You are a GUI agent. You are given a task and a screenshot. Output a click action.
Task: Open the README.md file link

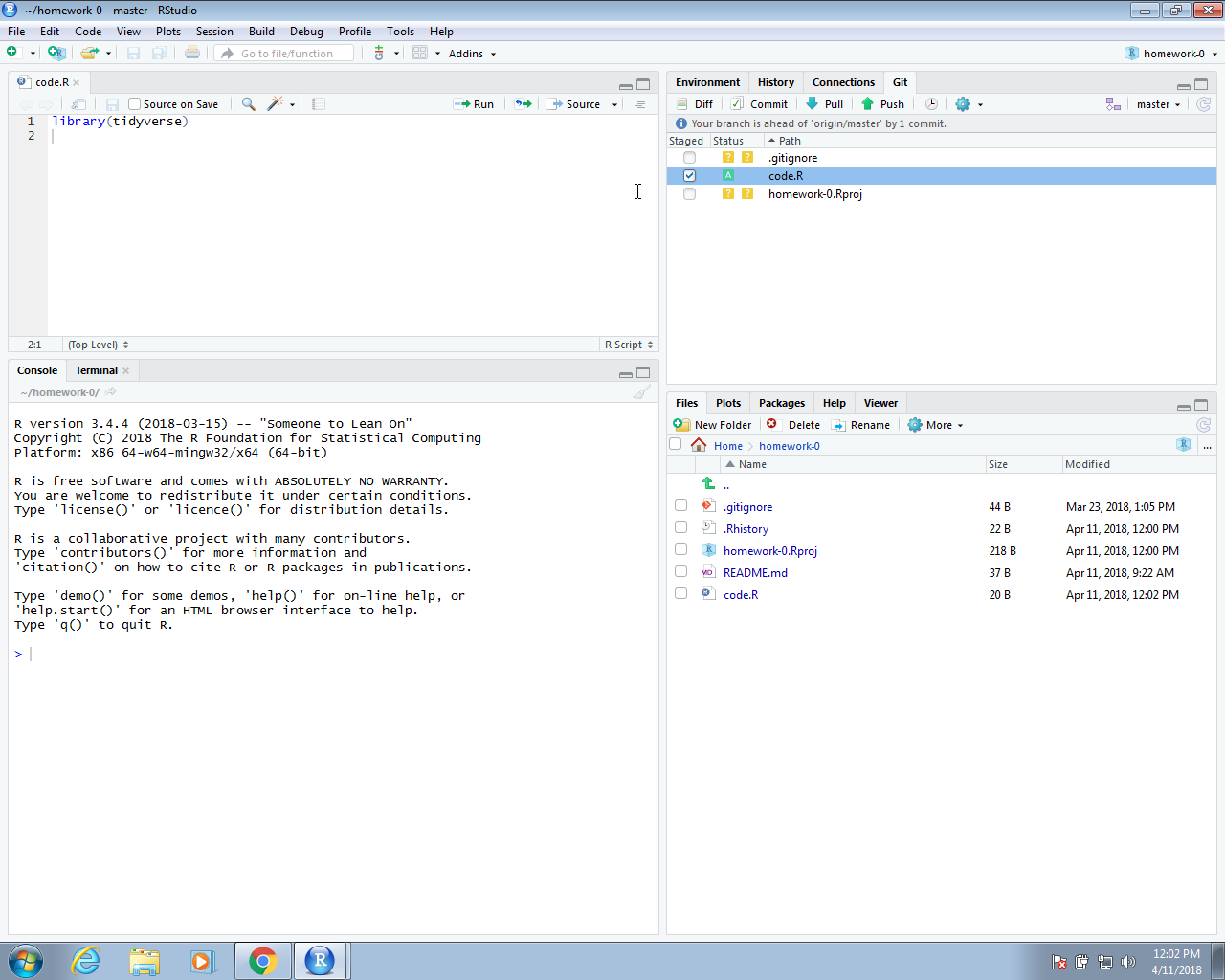click(x=755, y=572)
